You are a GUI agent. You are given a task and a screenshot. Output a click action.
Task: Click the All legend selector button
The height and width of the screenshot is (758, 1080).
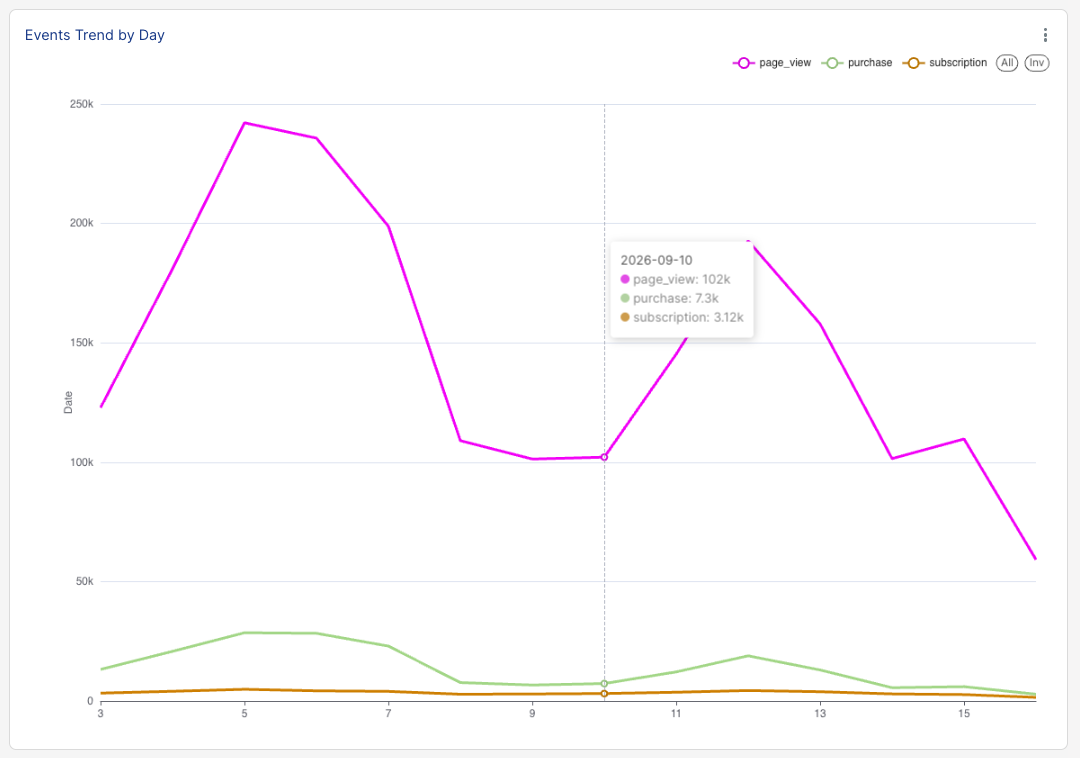[1007, 63]
